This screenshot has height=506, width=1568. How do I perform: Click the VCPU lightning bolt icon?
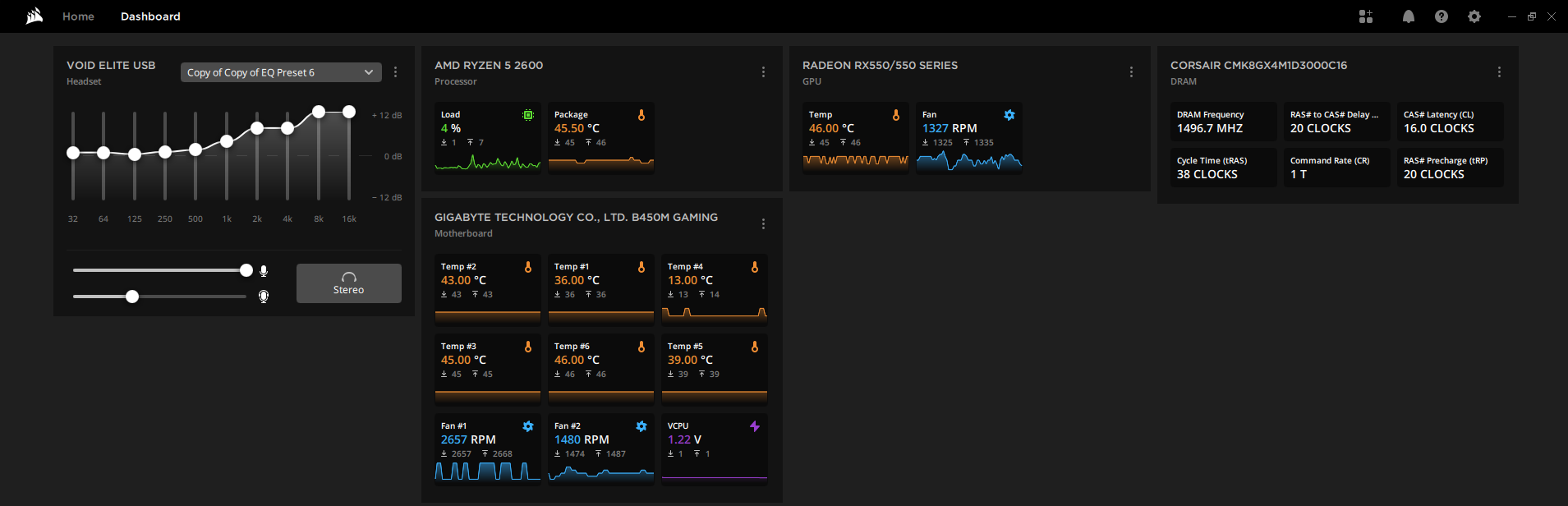coord(755,426)
